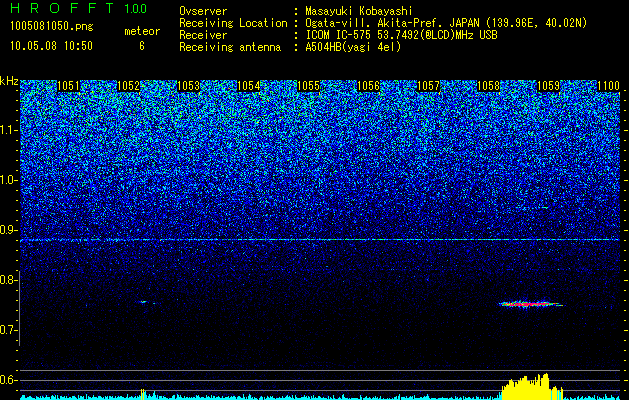Click the small yellow spike under 1052
The width and height of the screenshot is (629, 400).
[x=142, y=394]
